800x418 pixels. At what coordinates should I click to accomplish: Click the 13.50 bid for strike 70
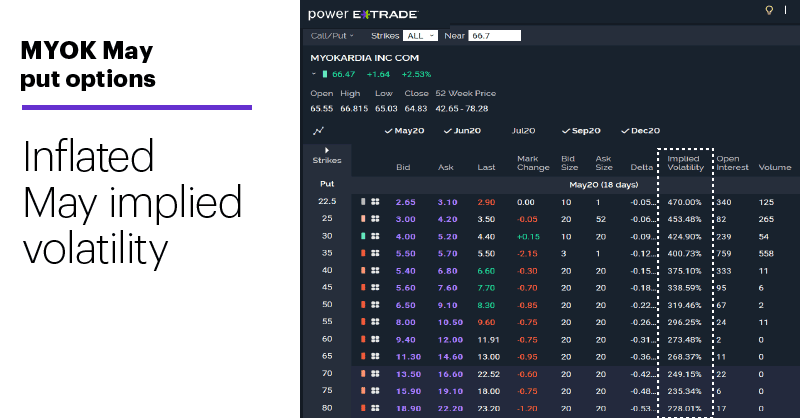(408, 374)
